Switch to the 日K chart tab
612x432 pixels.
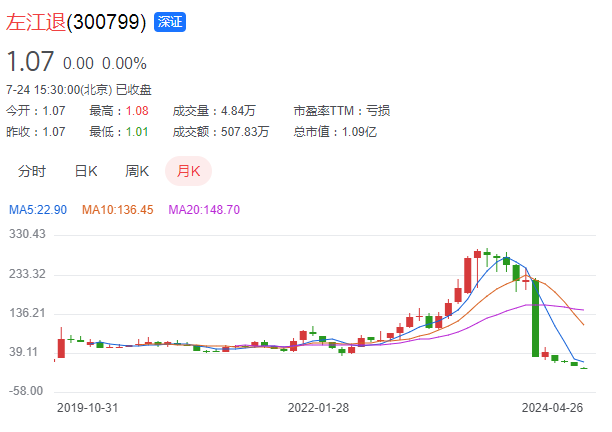click(x=86, y=171)
